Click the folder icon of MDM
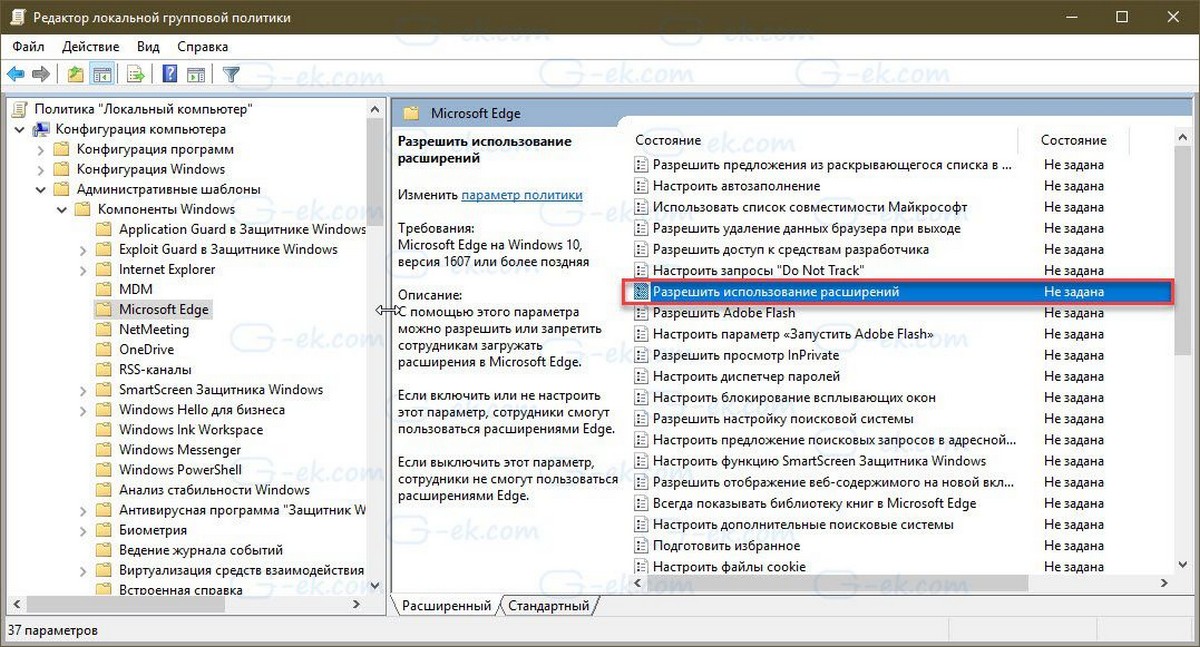Screen dimensions: 1200x647 click(x=103, y=289)
